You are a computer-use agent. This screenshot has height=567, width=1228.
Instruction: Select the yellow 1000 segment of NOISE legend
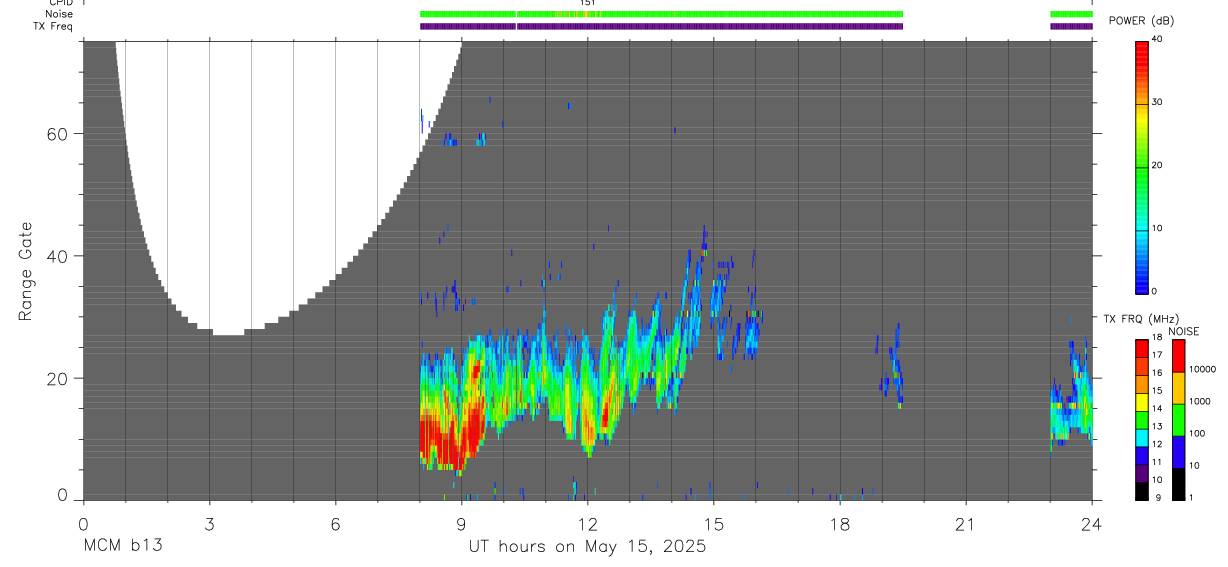pyautogui.click(x=1179, y=387)
